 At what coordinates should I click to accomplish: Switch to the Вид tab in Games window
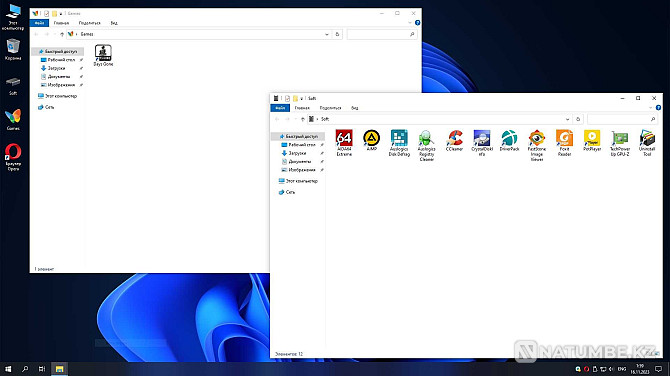click(114, 23)
